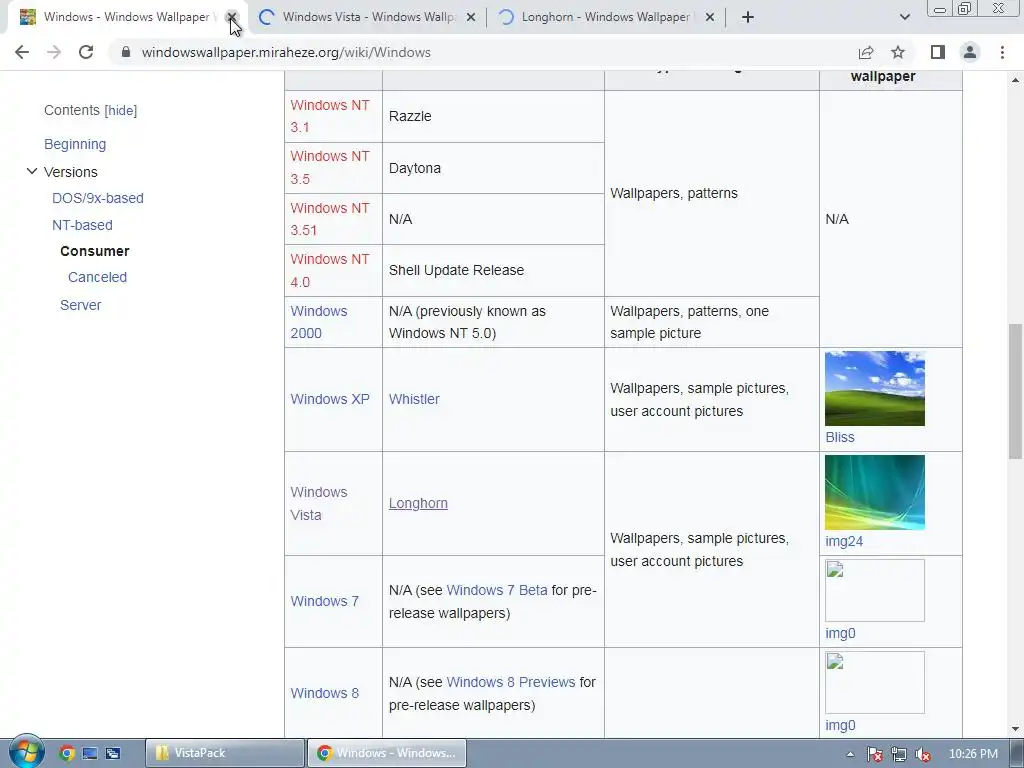1024x768 pixels.
Task: Switch to the Longhorn tab
Action: (x=605, y=17)
